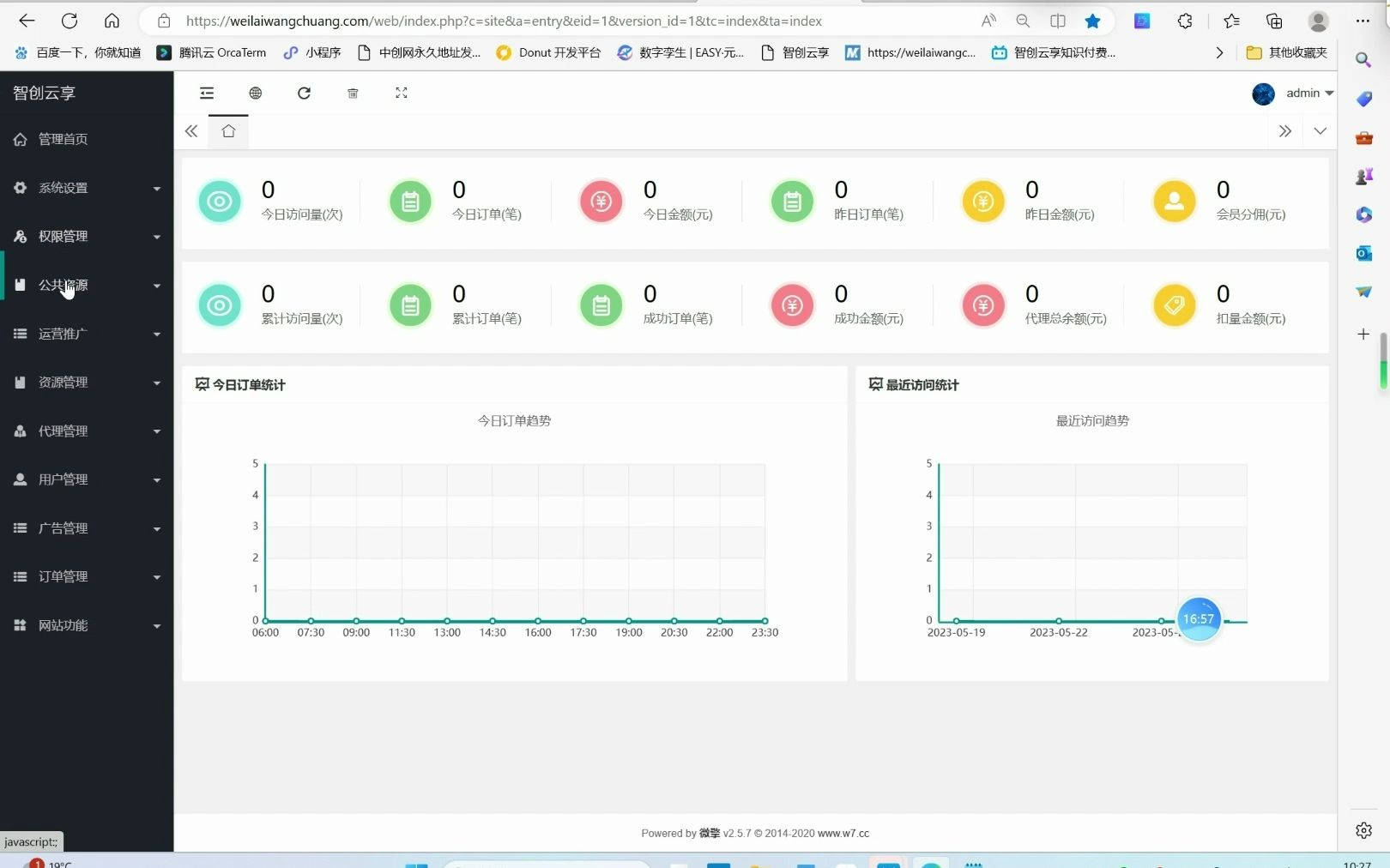Click the 累计访问量 eye icon

[220, 305]
